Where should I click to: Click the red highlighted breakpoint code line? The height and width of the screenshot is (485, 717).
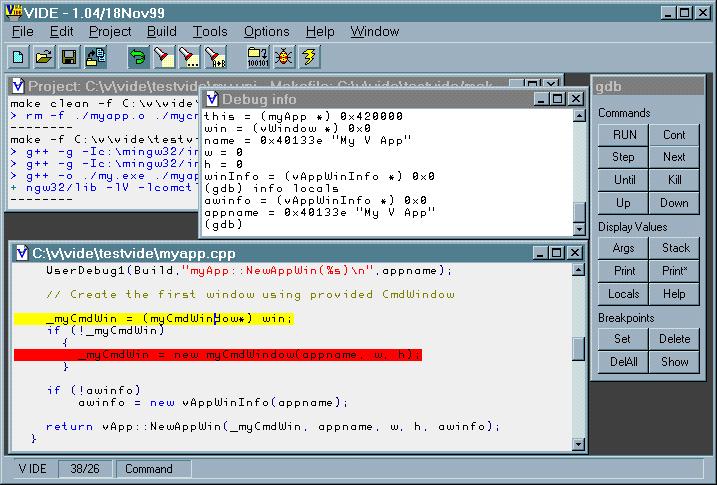pyautogui.click(x=218, y=354)
